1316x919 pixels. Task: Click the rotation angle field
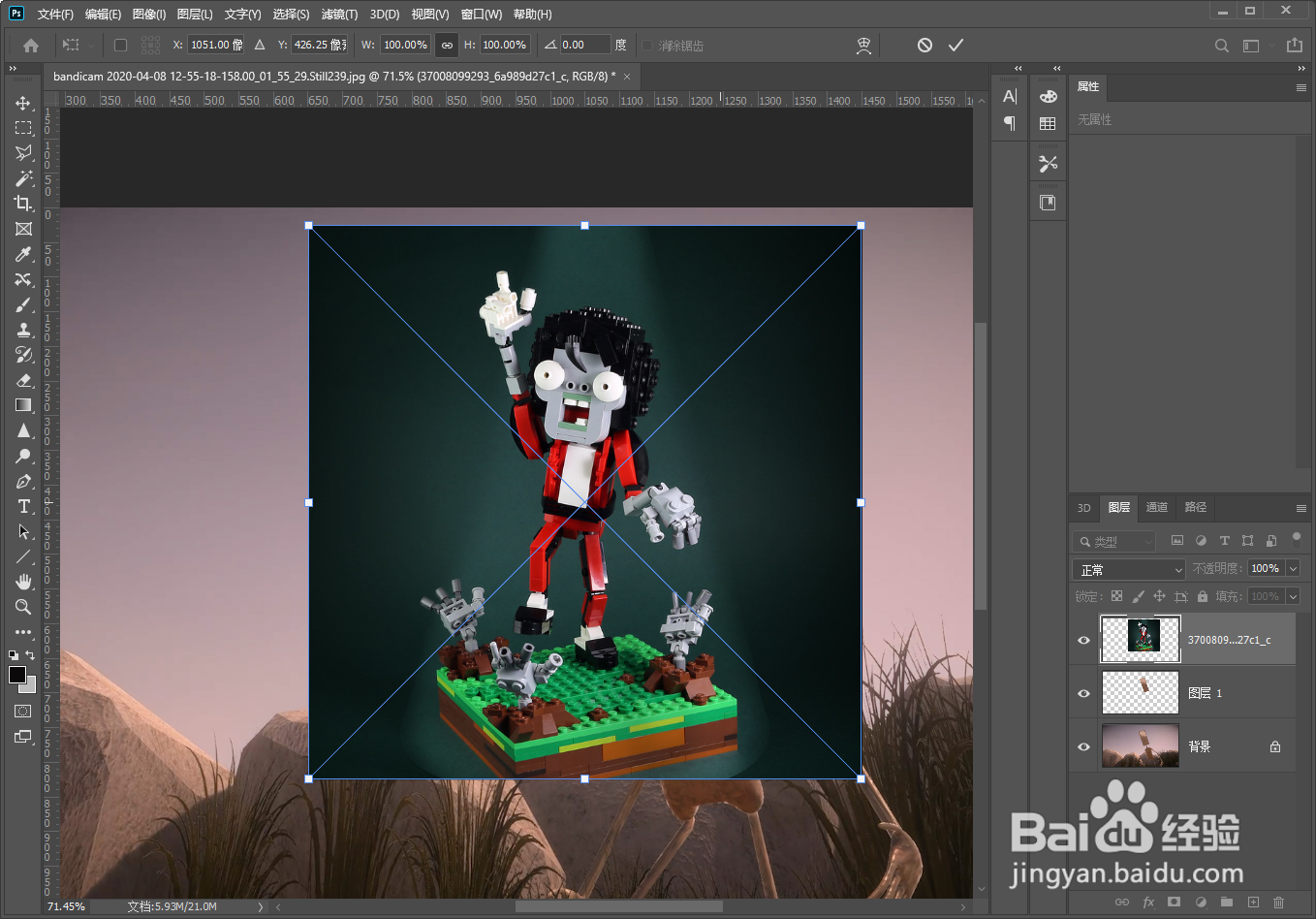click(x=585, y=45)
